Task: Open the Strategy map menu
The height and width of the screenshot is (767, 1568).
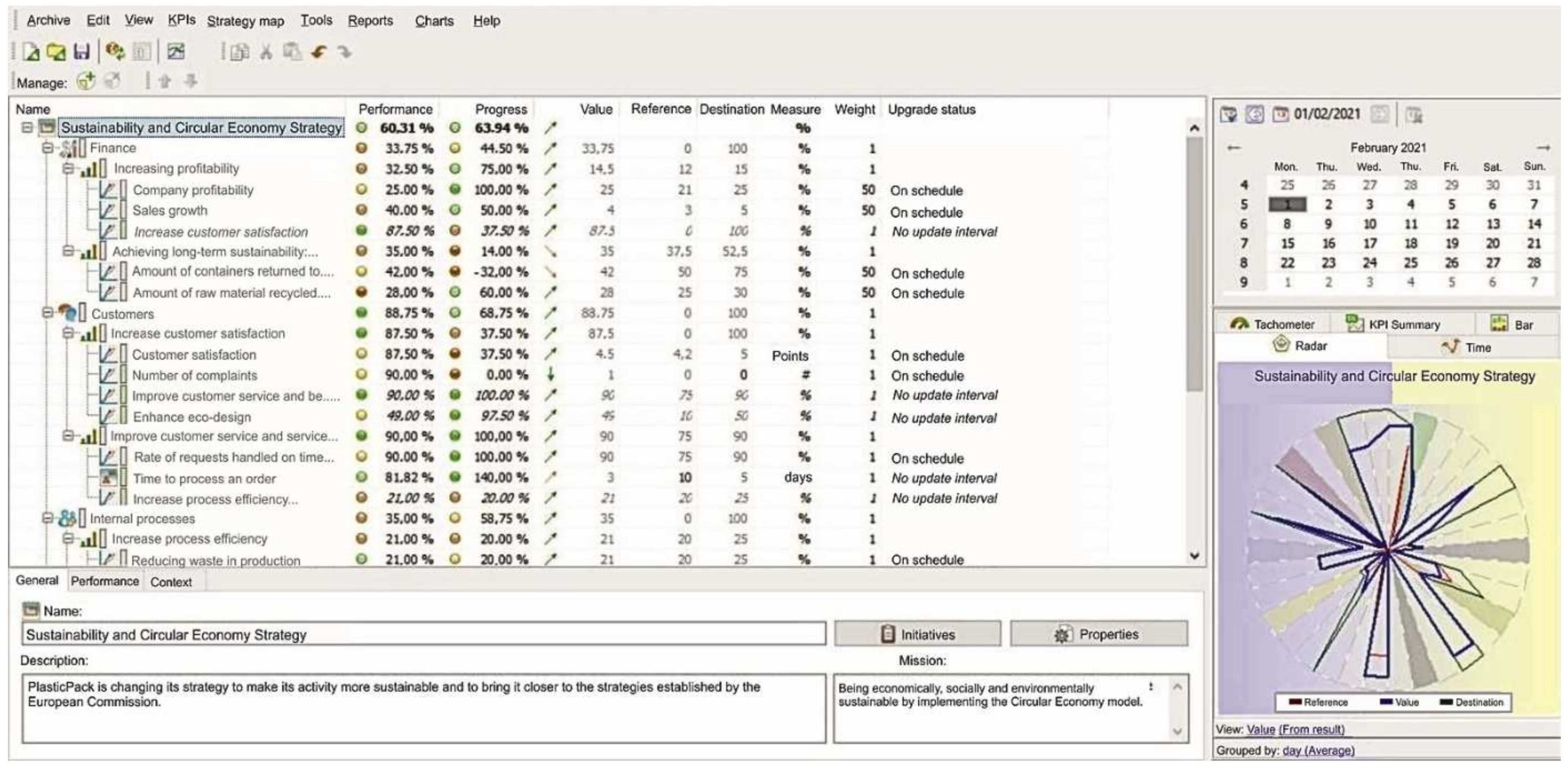Action: [x=245, y=21]
